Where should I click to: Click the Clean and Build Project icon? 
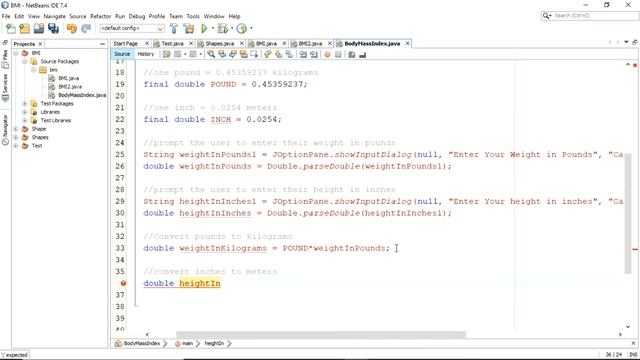(189, 29)
